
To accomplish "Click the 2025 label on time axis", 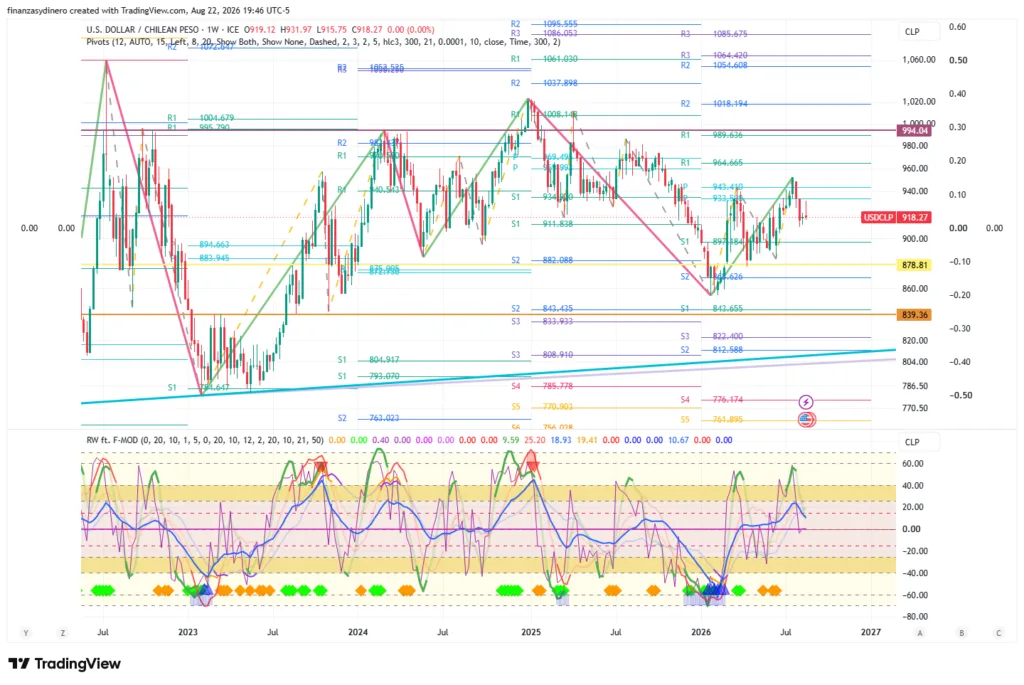I will pos(531,632).
